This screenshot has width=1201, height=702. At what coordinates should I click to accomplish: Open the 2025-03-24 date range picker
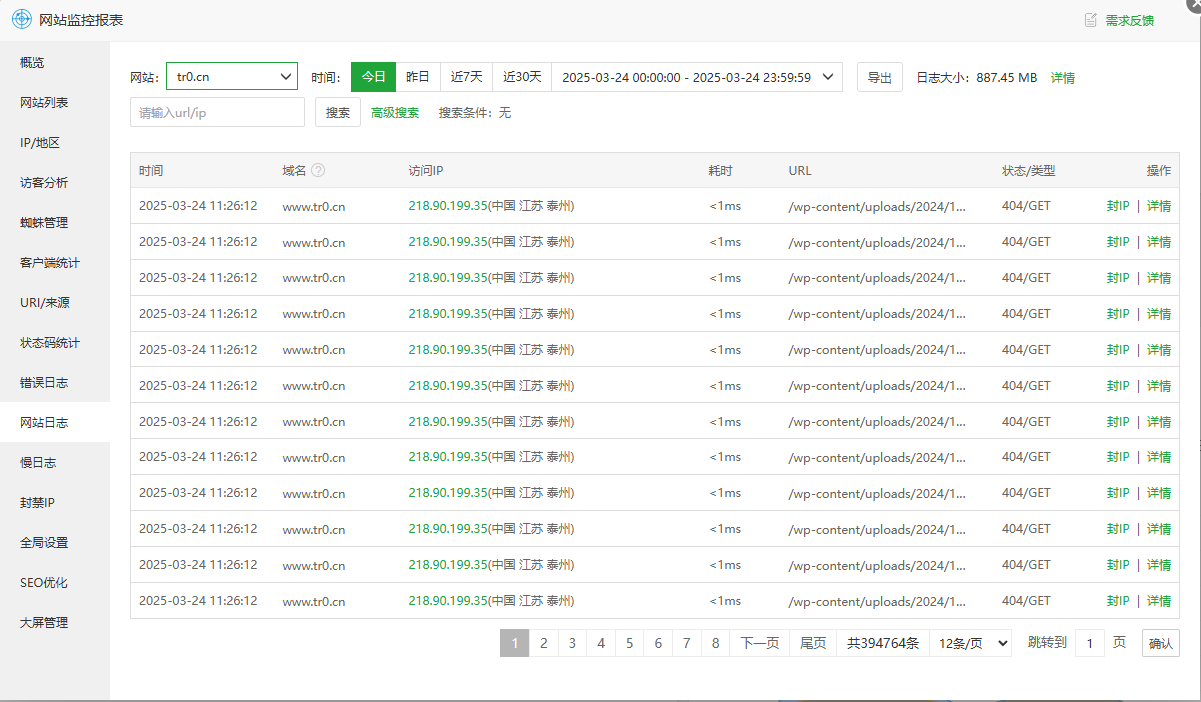click(x=697, y=77)
